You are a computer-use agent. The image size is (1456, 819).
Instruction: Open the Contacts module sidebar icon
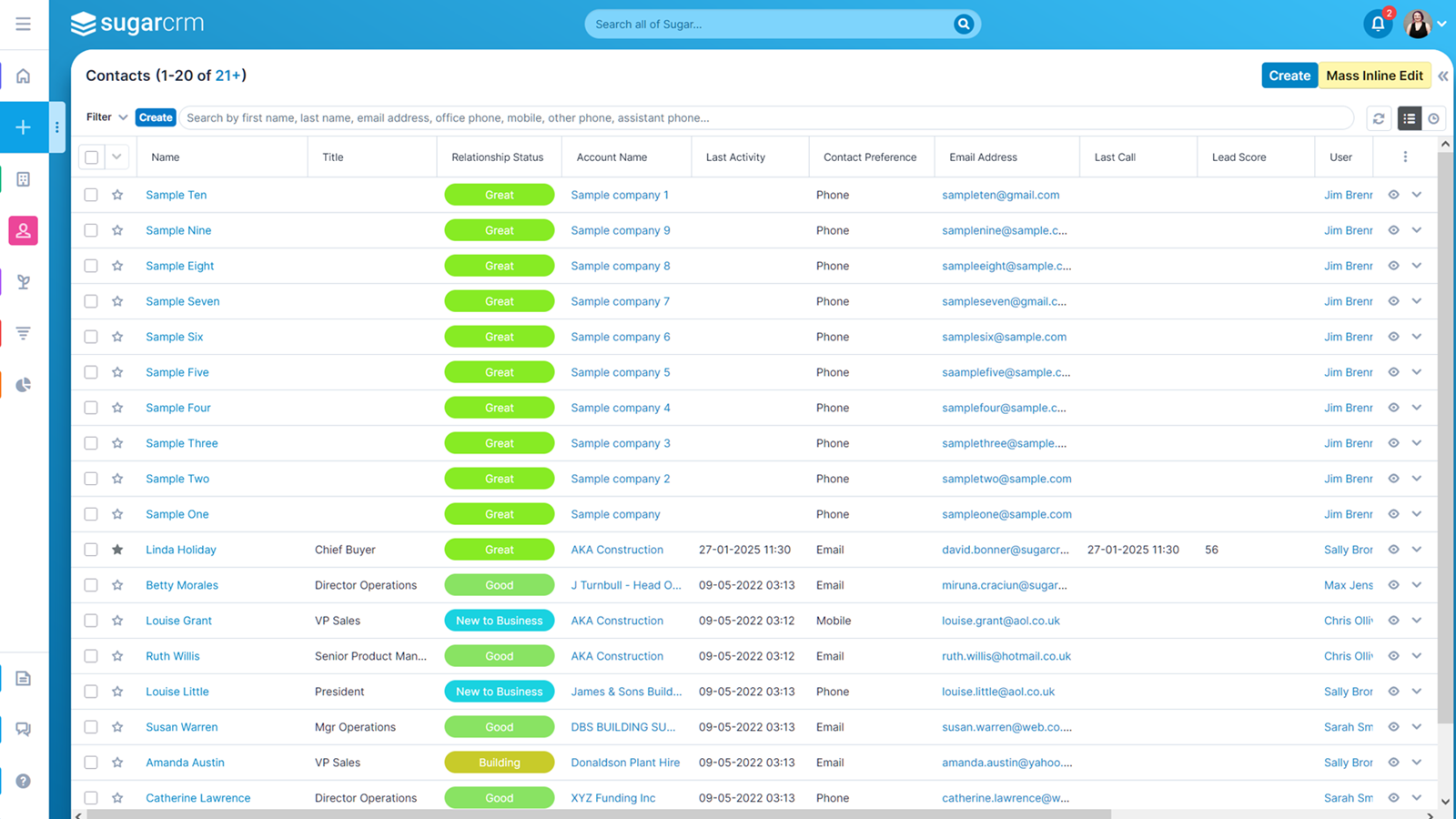24,231
